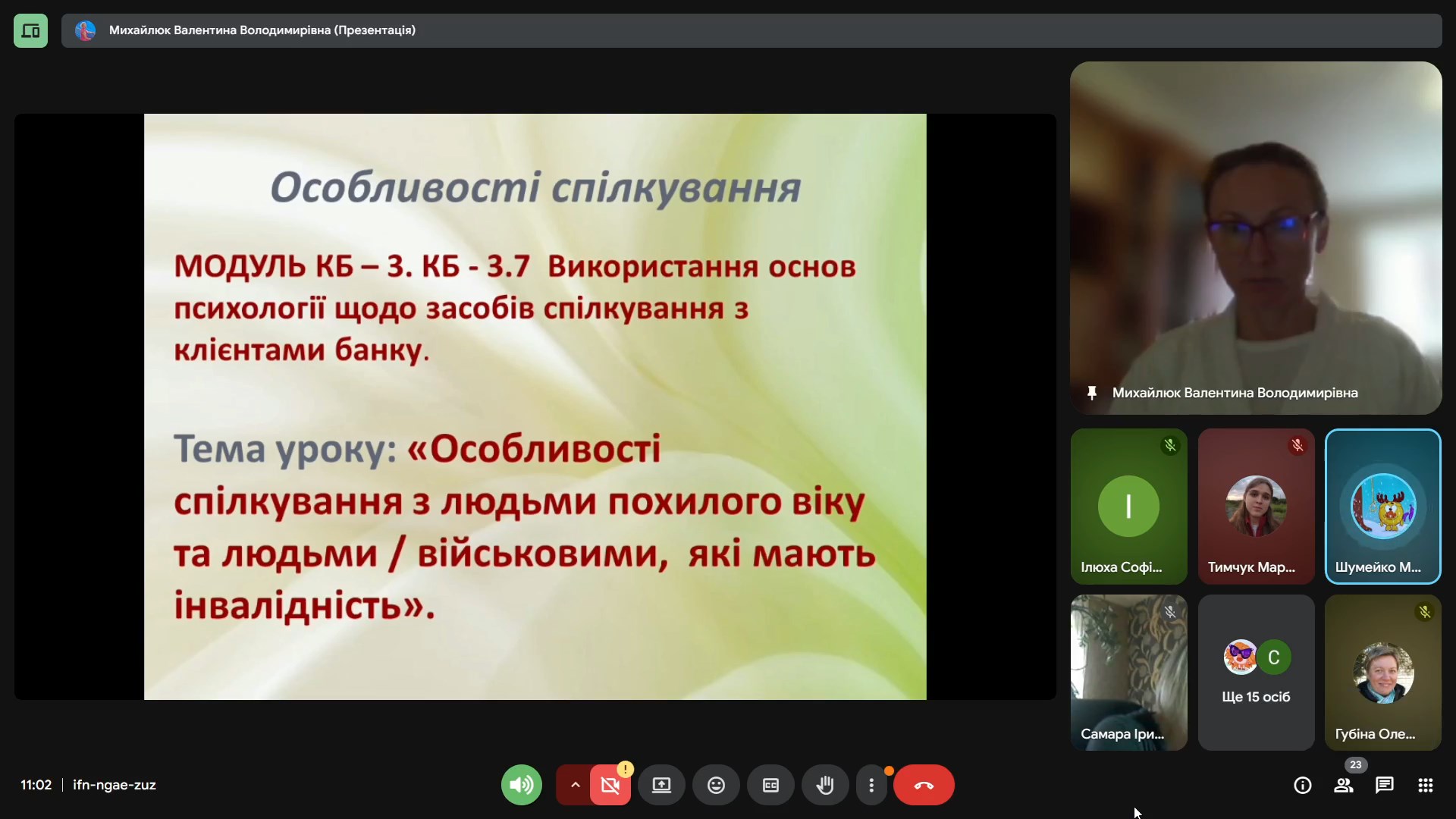The width and height of the screenshot is (1456, 819).
Task: Open the meeting details info icon
Action: [x=1302, y=785]
